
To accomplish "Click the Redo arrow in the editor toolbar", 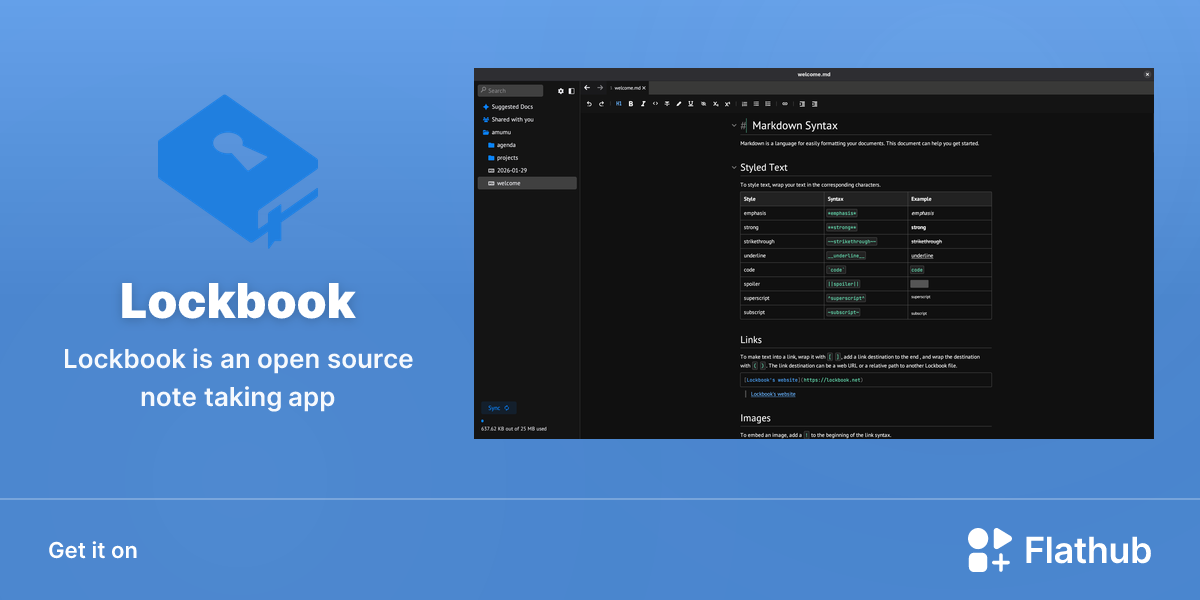I will tap(601, 104).
